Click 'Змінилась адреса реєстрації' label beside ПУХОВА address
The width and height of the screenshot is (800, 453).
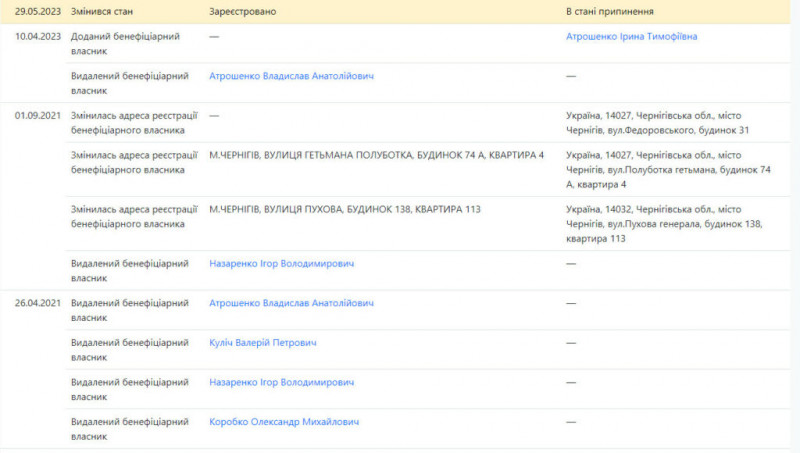coord(134,216)
